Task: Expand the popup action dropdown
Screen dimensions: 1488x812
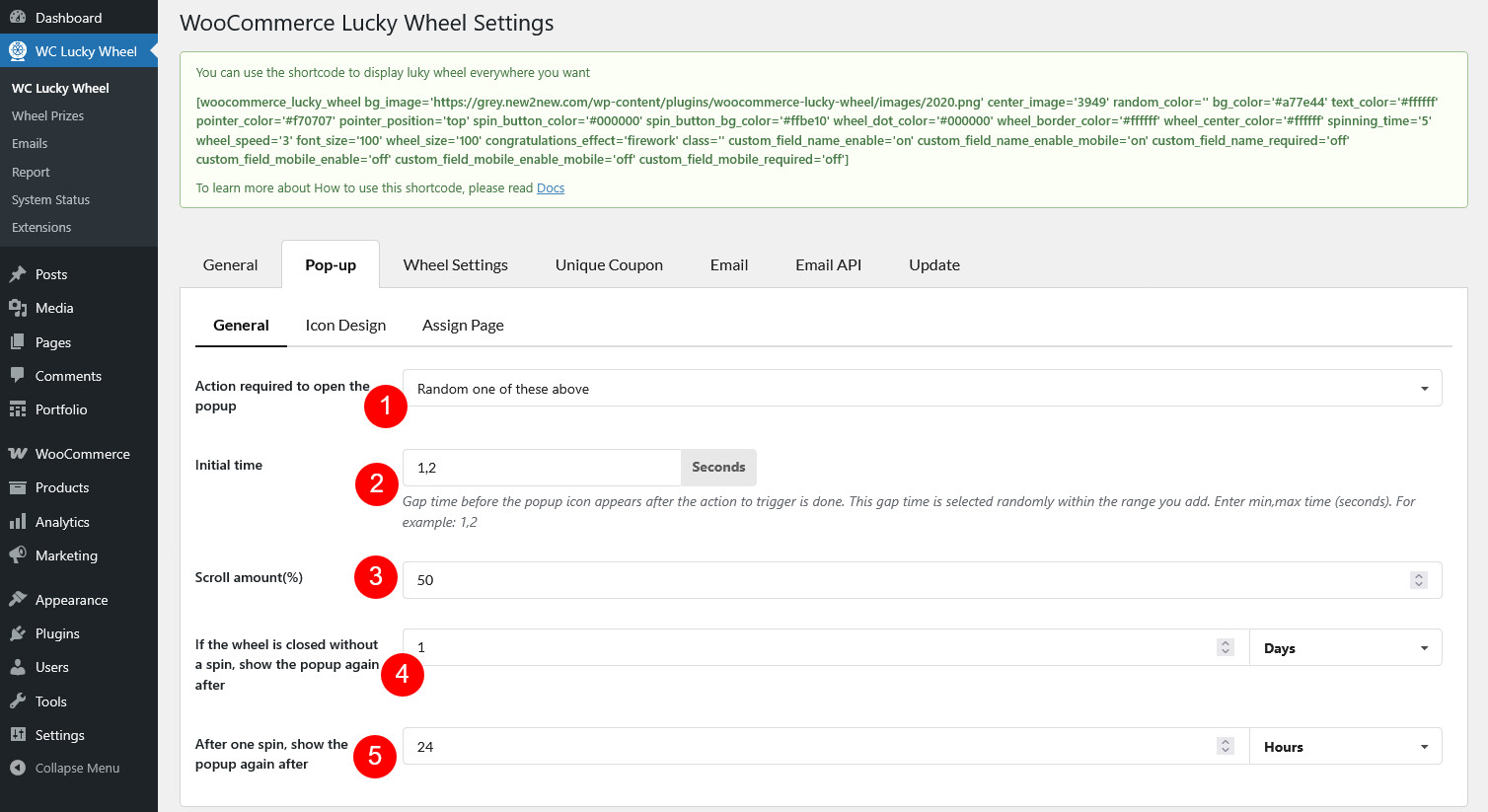Action: [922, 389]
